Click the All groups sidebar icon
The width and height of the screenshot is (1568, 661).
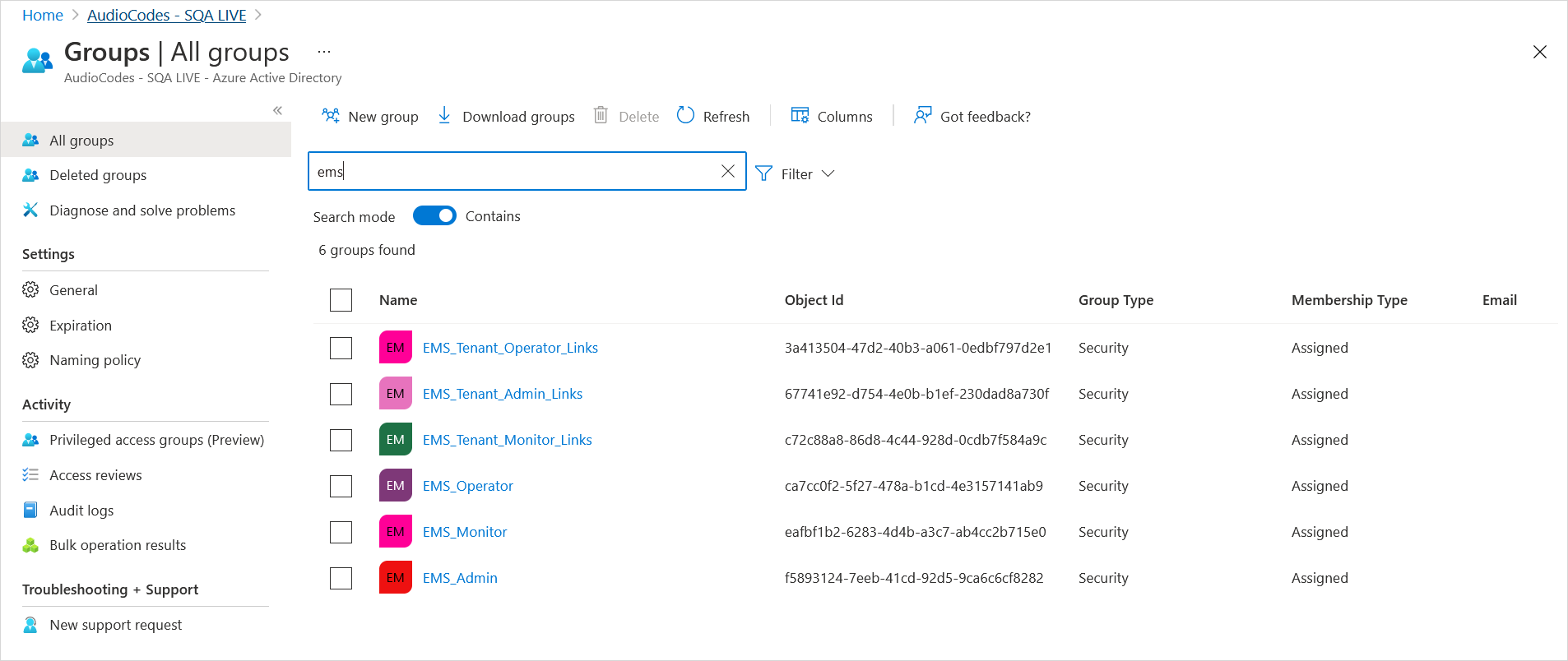30,140
